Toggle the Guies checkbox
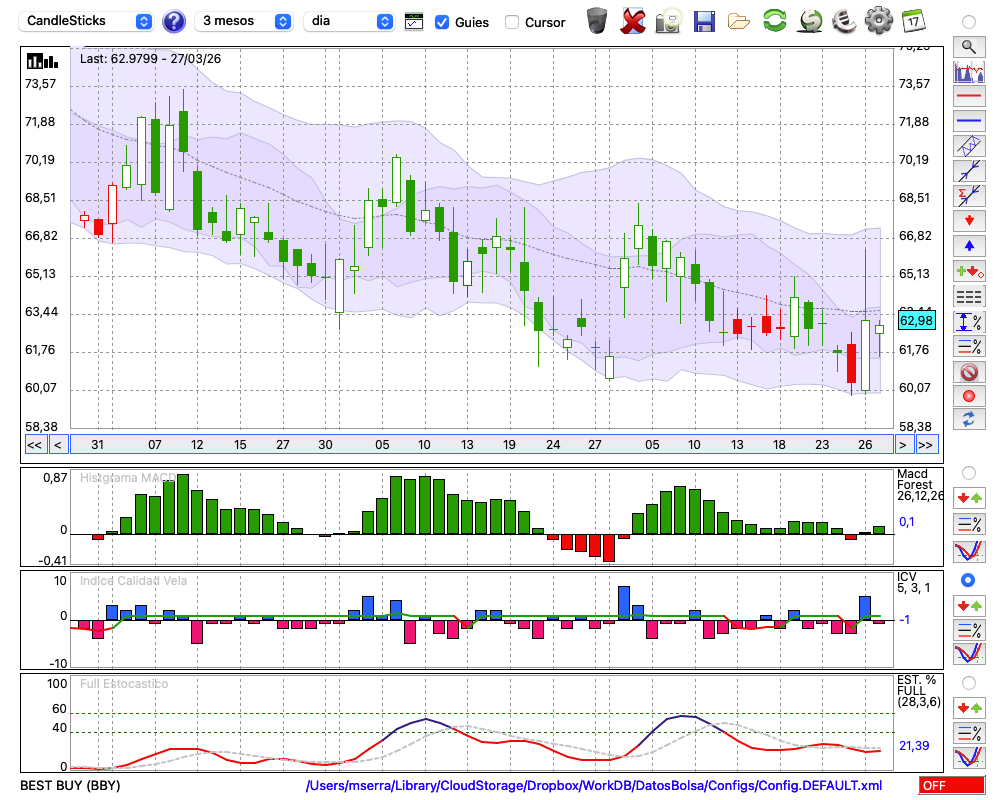Image resolution: width=1000 pixels, height=800 pixels. click(442, 22)
